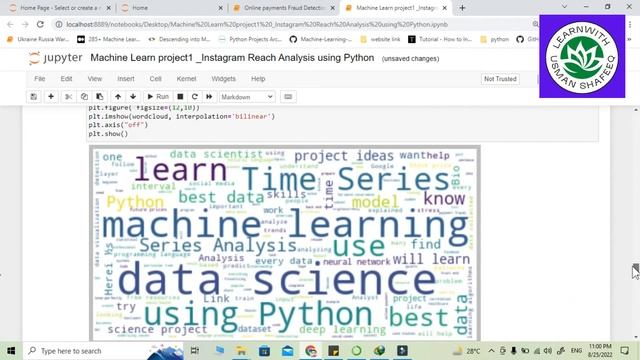Reload the current page
This screenshot has height=360, width=640.
pyautogui.click(x=40, y=24)
